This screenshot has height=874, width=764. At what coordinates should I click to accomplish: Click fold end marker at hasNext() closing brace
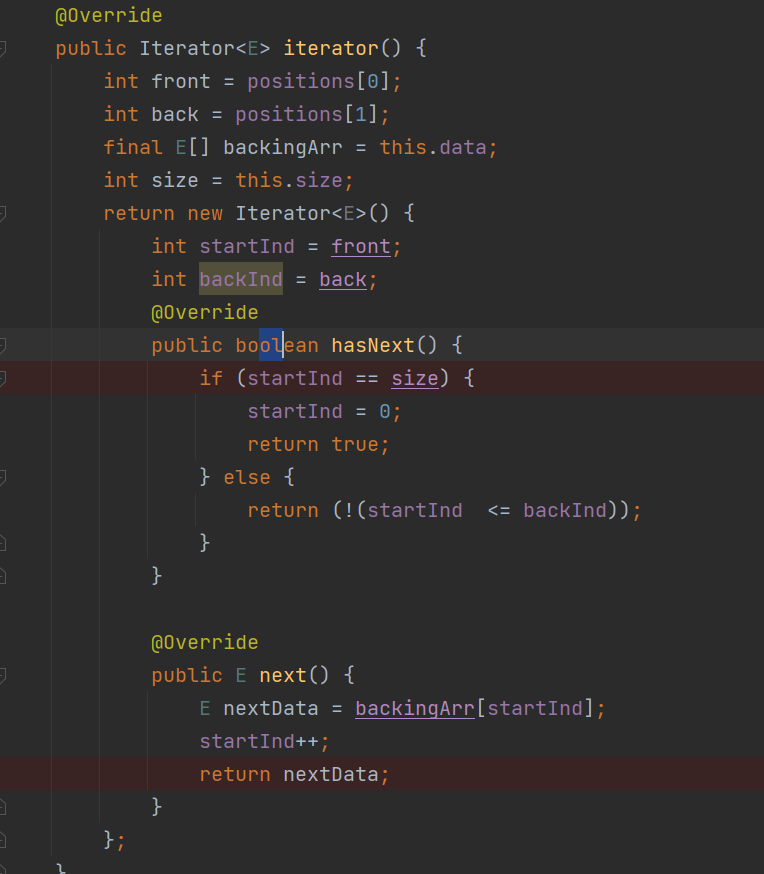3,575
